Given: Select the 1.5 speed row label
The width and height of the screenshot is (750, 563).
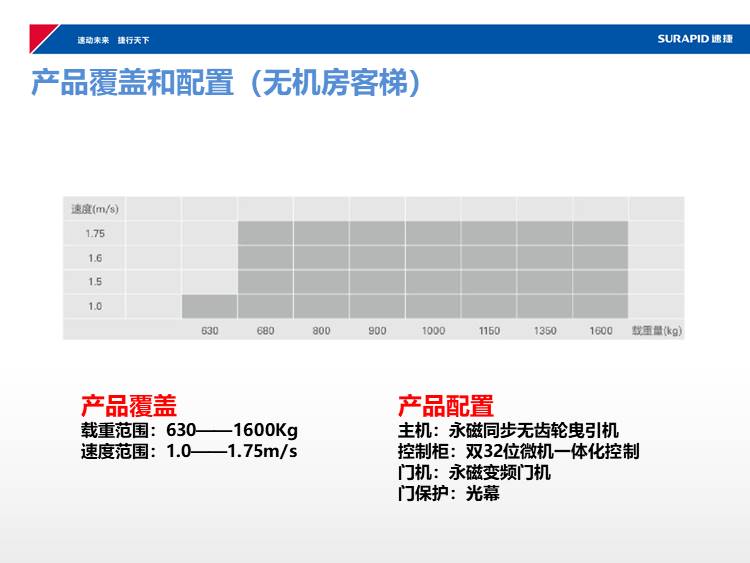Looking at the screenshot, I should tap(95, 282).
